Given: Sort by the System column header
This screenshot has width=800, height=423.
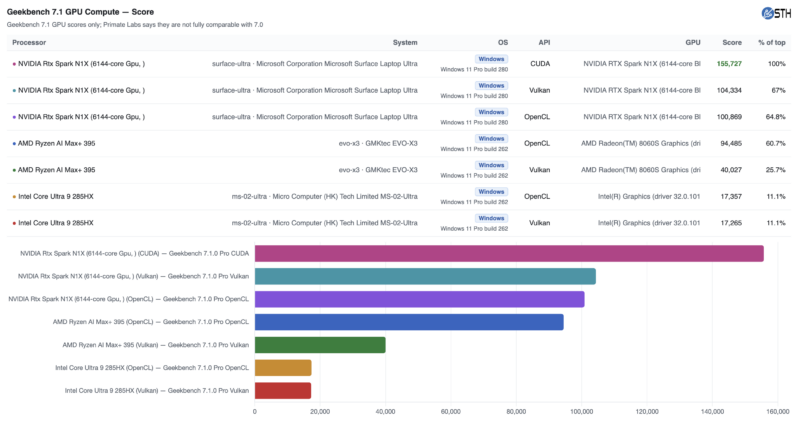Looking at the screenshot, I should (405, 43).
